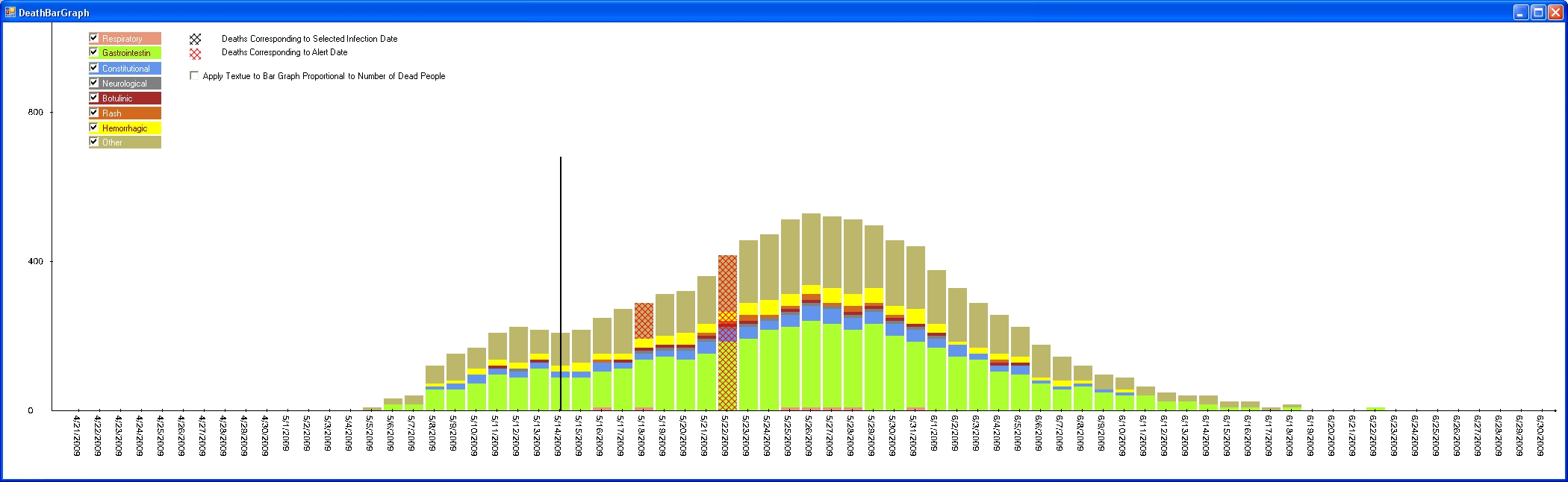Hide the Rash category via its checkbox

click(94, 113)
